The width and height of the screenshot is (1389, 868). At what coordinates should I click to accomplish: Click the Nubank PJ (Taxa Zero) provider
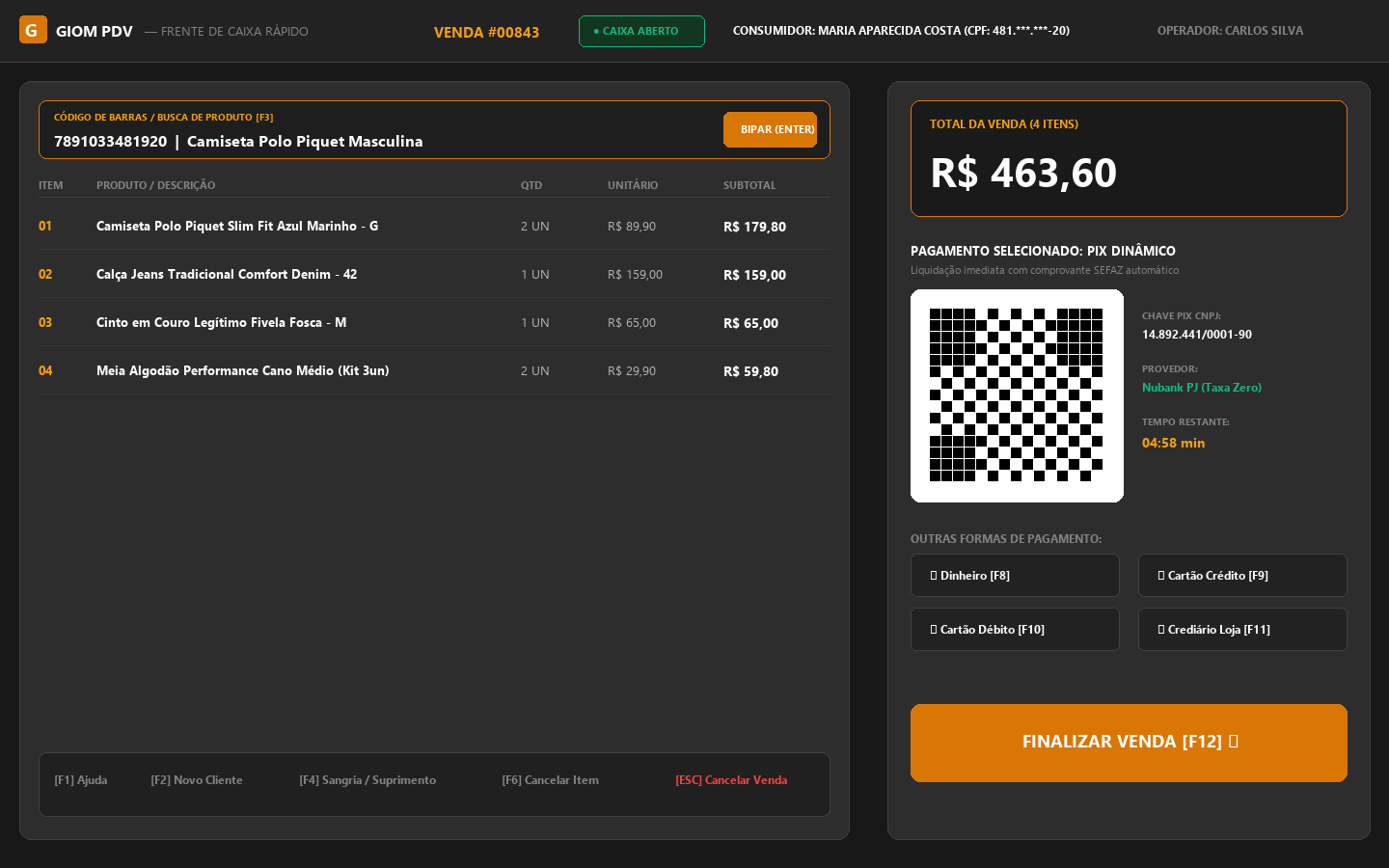1202,388
